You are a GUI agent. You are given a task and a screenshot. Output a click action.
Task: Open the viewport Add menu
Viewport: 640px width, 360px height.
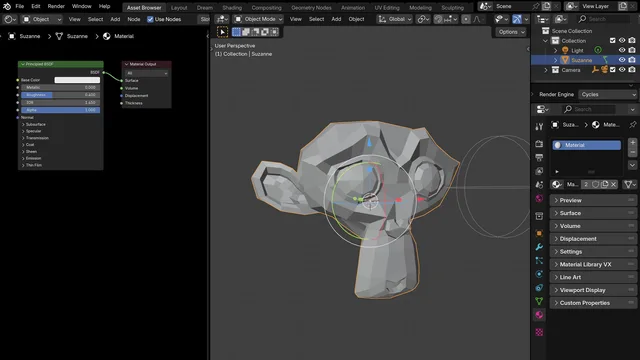pyautogui.click(x=336, y=19)
